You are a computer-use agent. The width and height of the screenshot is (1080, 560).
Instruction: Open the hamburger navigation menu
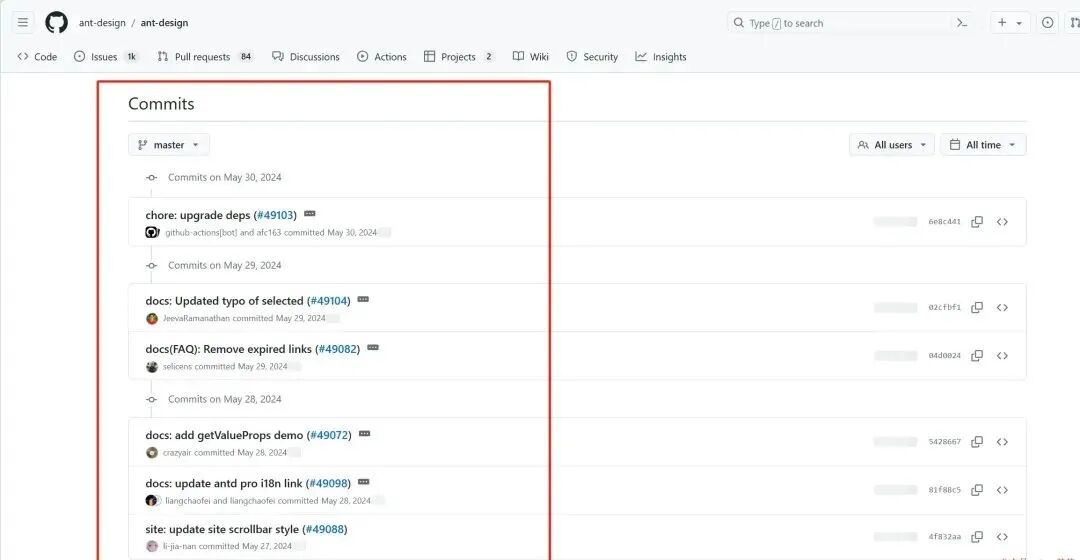click(x=23, y=23)
